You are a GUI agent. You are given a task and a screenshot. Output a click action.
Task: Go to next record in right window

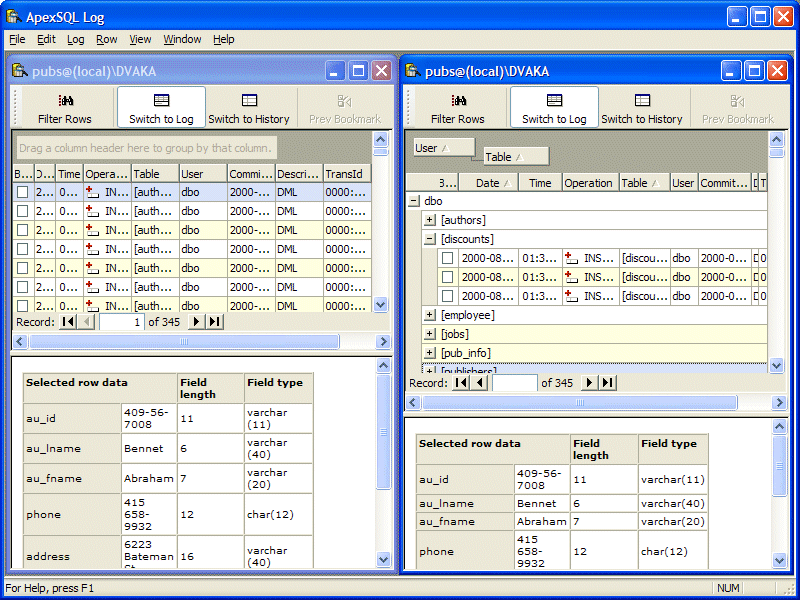[589, 383]
